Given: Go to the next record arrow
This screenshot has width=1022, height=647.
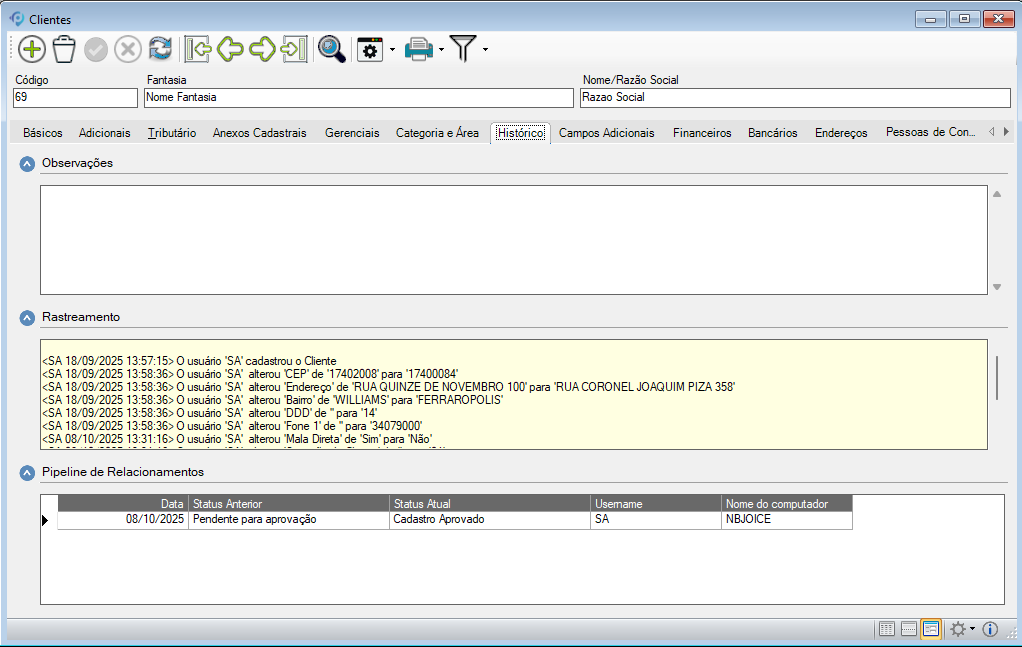Looking at the screenshot, I should (x=262, y=49).
